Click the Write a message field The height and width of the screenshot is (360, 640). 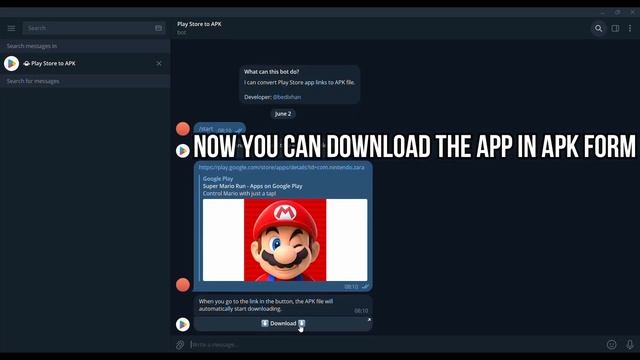396,345
